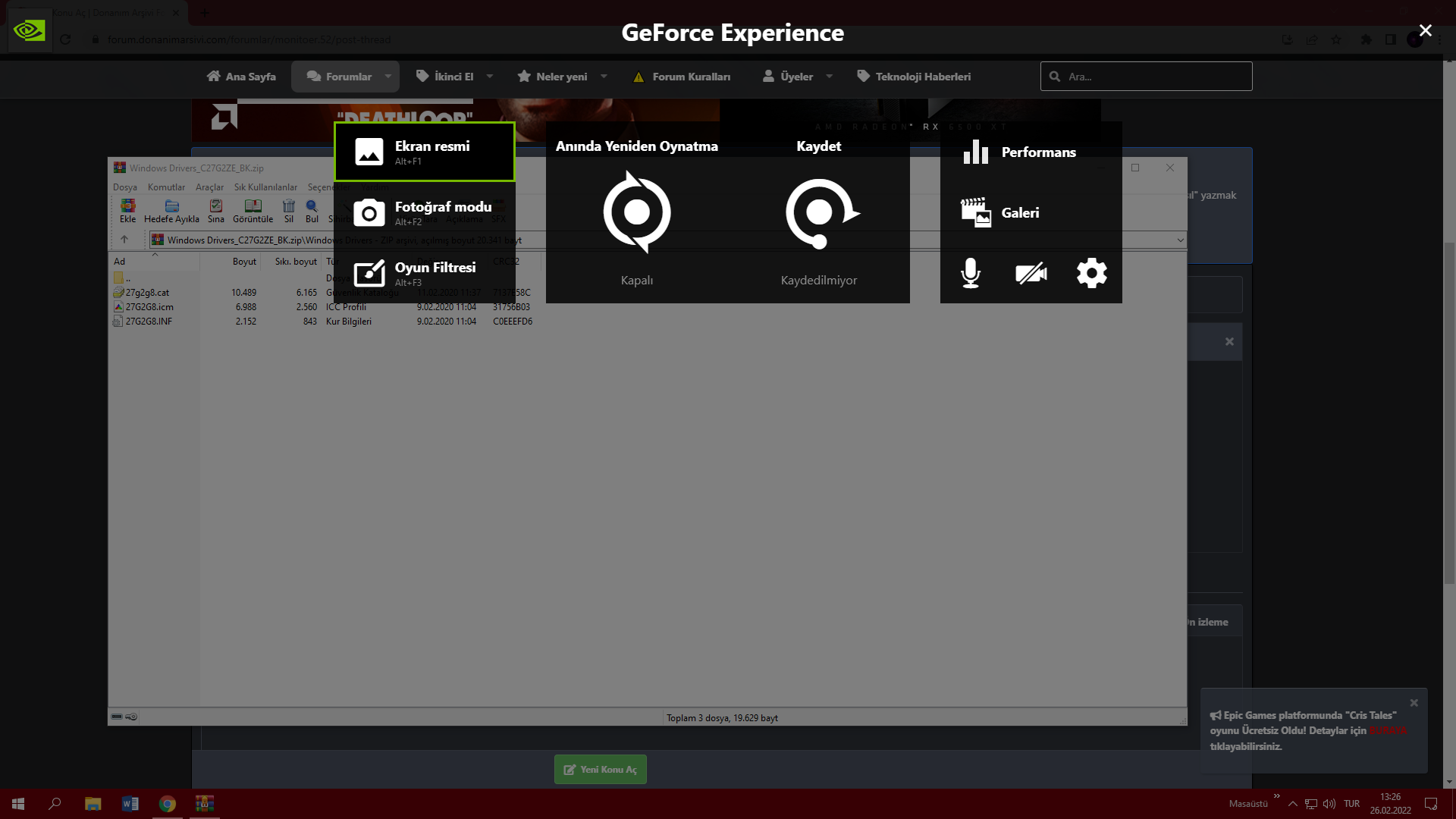This screenshot has width=1456, height=819.
Task: Open Araçlar menu in WinRAR
Action: [x=209, y=187]
